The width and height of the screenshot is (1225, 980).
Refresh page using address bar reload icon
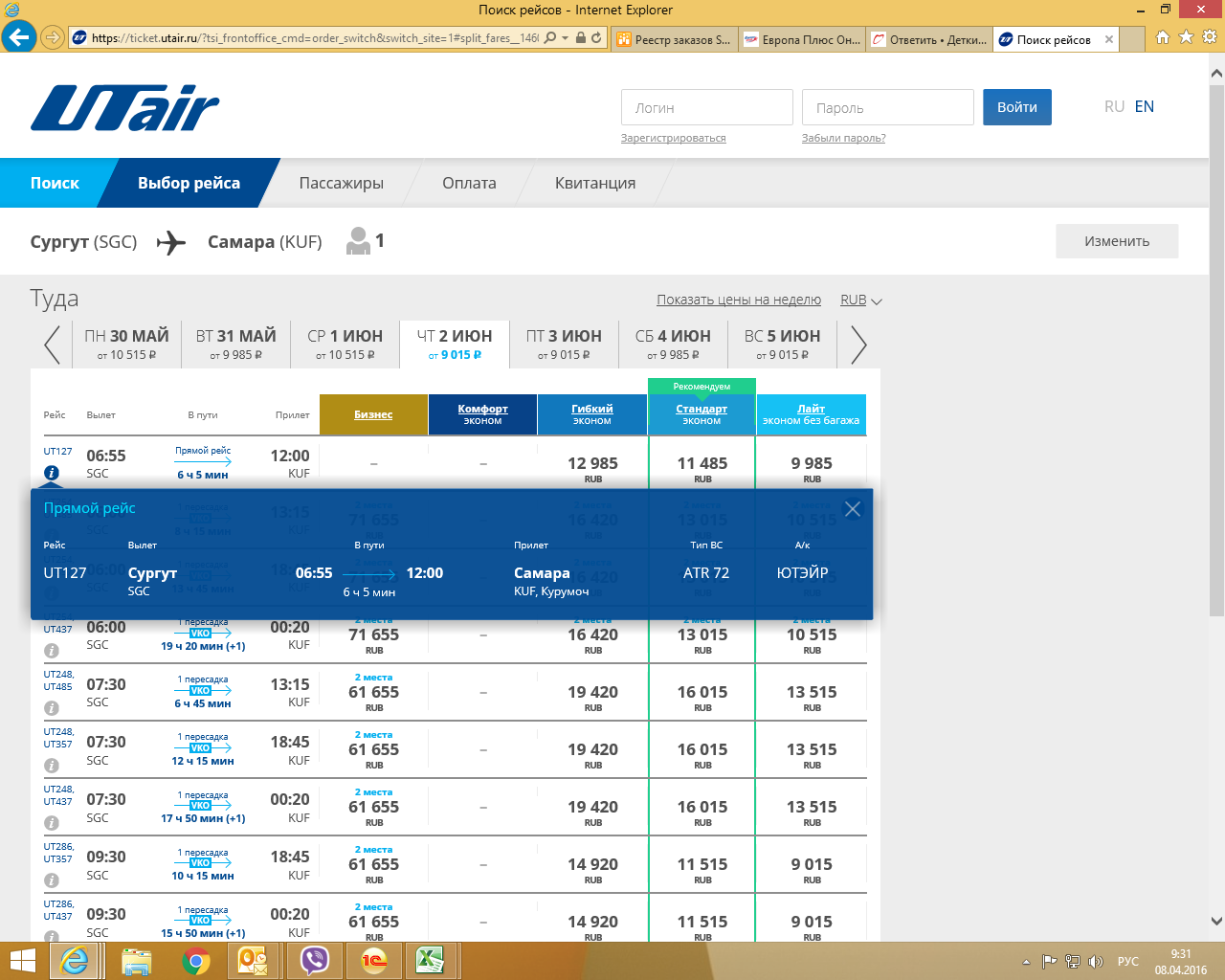[596, 38]
